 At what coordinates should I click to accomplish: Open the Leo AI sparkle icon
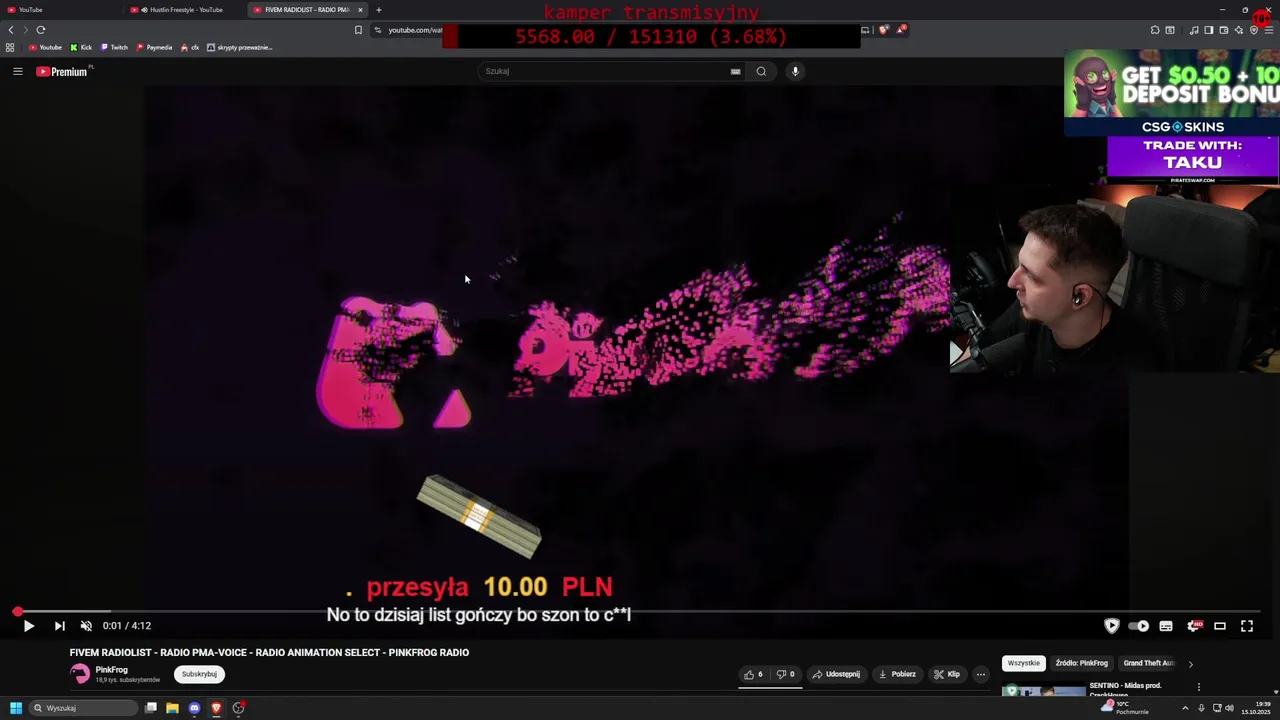[x=1239, y=30]
